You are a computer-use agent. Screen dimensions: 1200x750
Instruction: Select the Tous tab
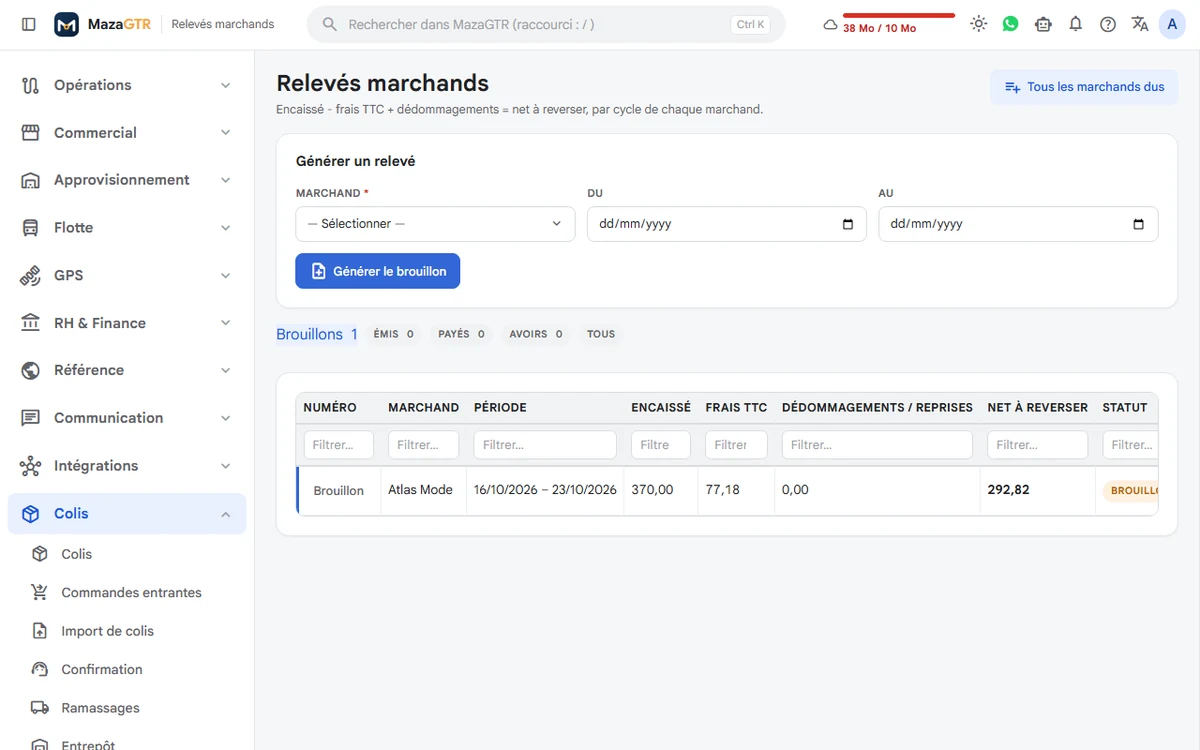[601, 334]
